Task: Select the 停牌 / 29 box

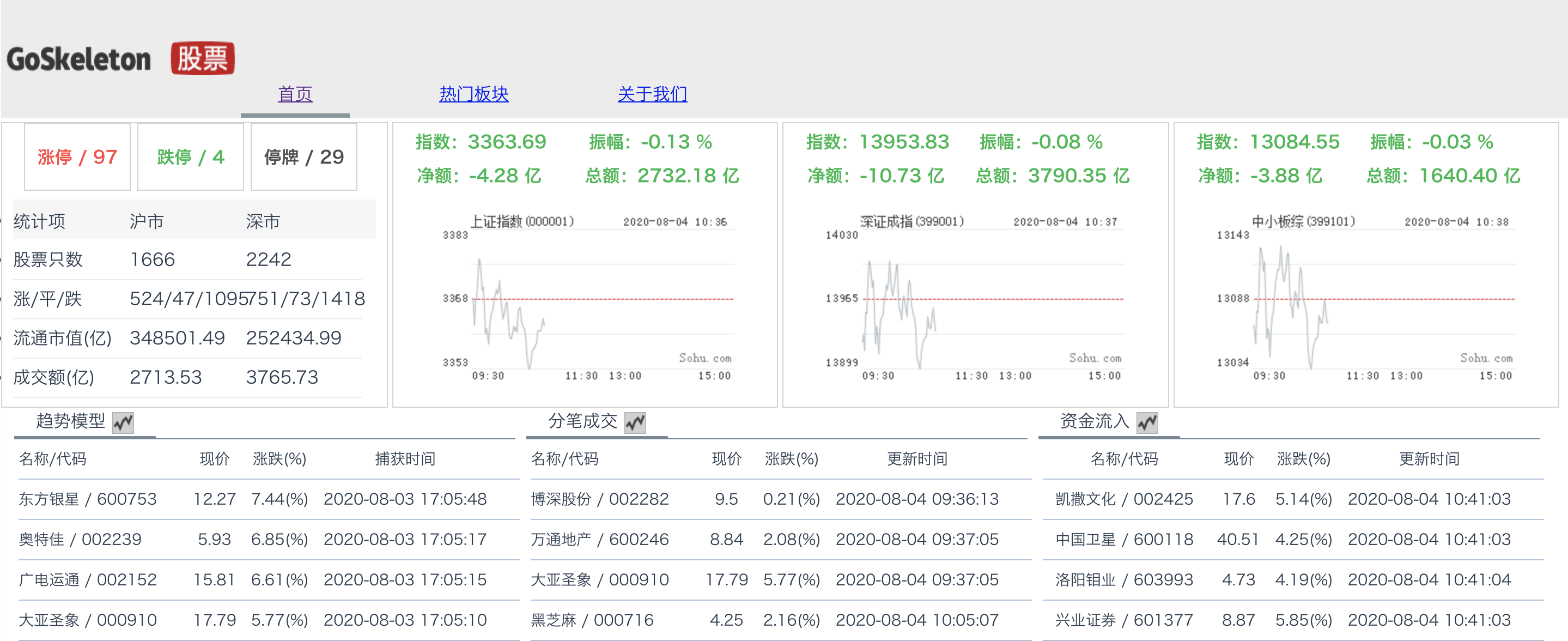Action: click(304, 157)
